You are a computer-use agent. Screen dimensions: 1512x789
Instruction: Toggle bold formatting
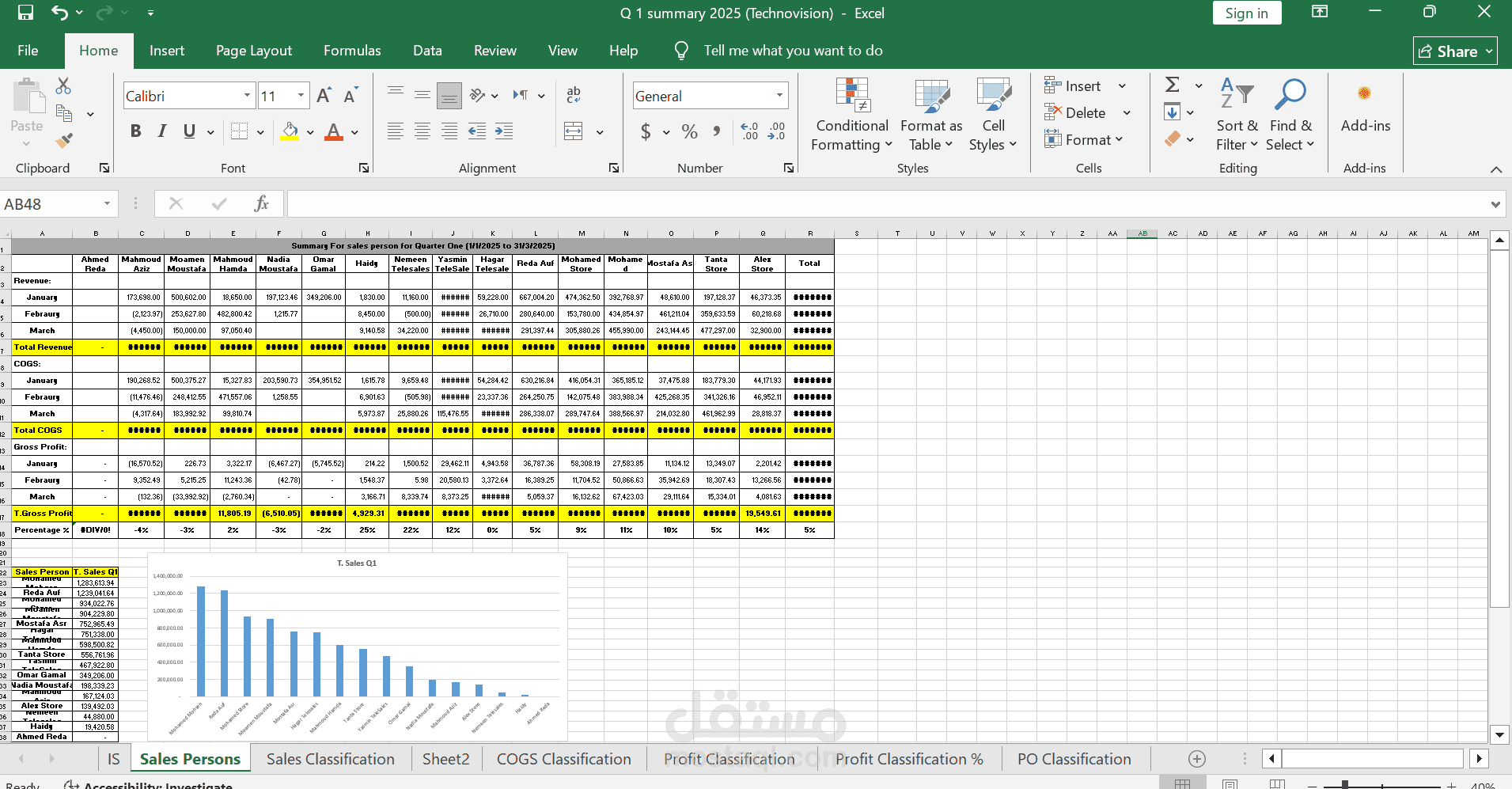pyautogui.click(x=135, y=131)
